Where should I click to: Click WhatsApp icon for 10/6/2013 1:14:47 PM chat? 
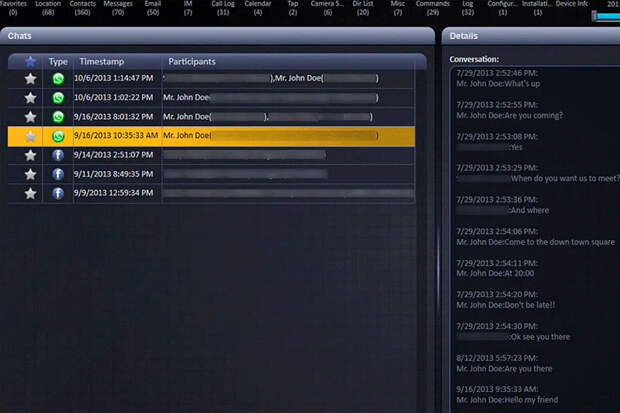point(58,79)
